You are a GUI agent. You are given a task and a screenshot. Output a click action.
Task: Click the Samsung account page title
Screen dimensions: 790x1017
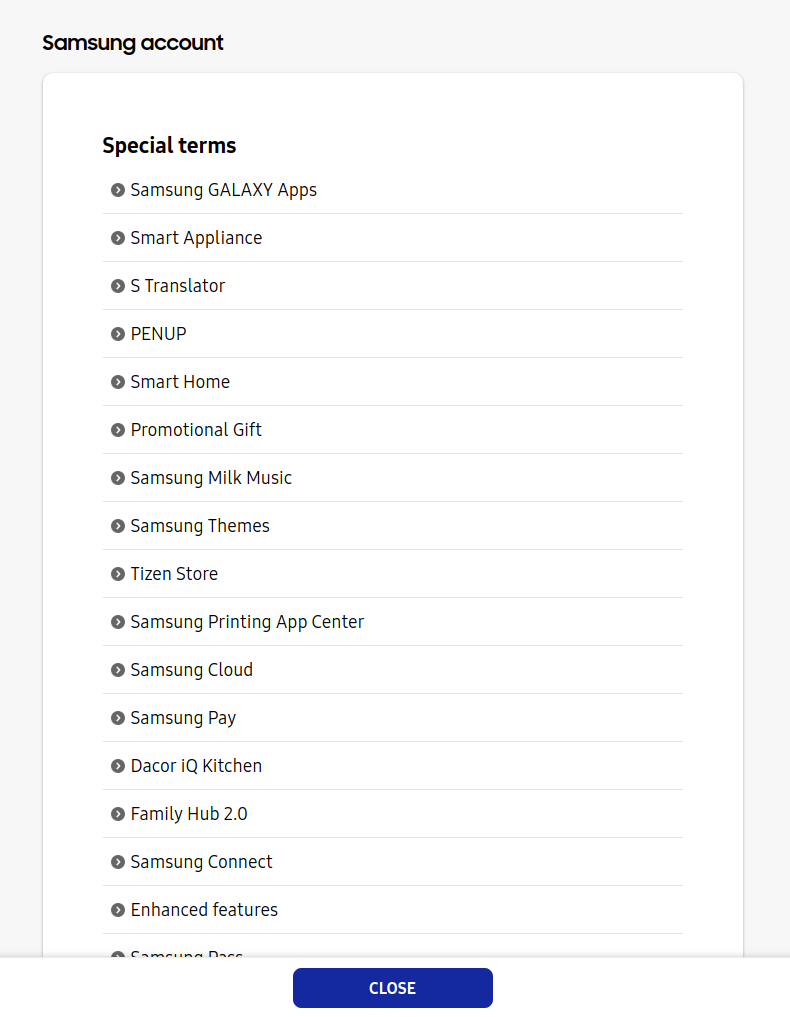click(x=133, y=43)
